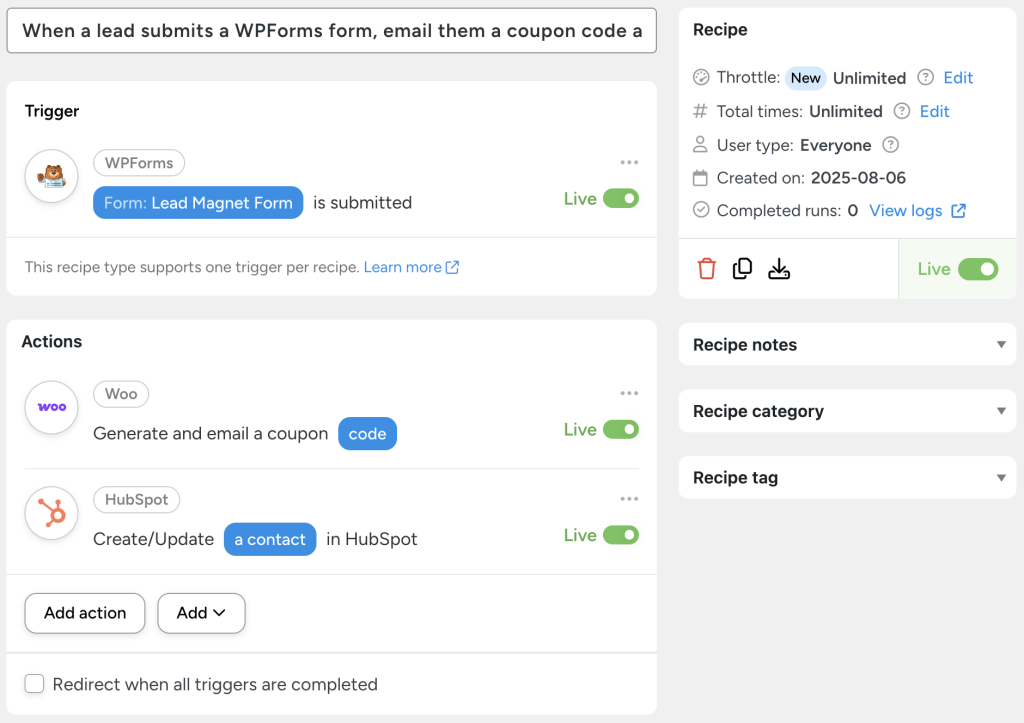Enable redirect when all triggers are completed
The width and height of the screenshot is (1024, 723).
34,684
